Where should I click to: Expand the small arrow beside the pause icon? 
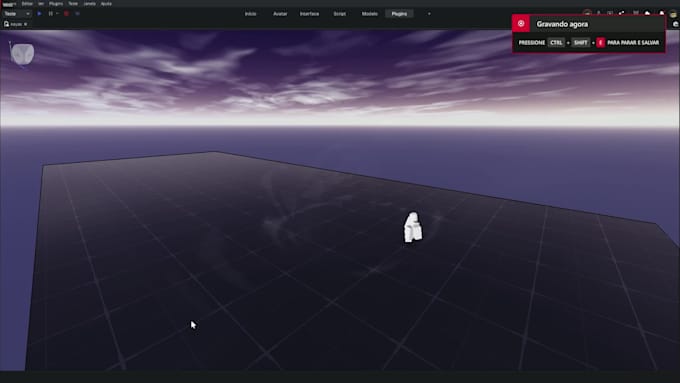pyautogui.click(x=57, y=14)
